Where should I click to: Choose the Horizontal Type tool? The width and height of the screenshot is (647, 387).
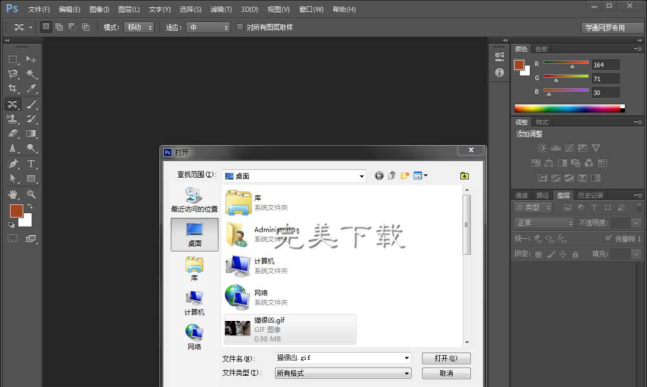31,164
